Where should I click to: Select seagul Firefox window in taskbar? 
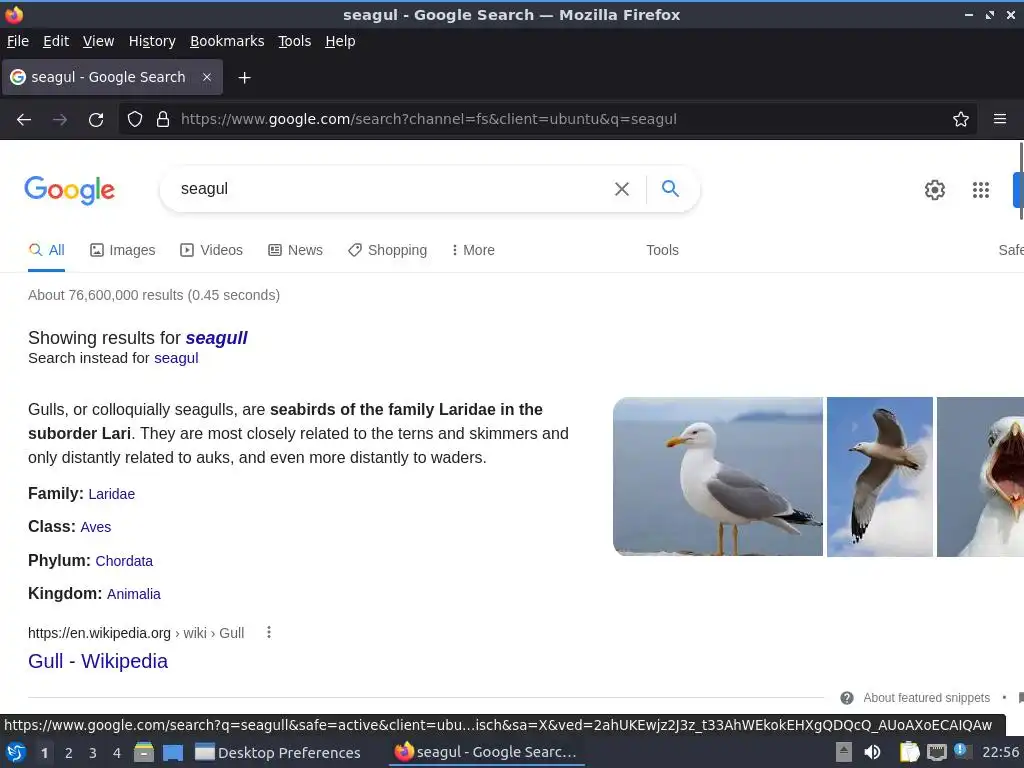[486, 752]
